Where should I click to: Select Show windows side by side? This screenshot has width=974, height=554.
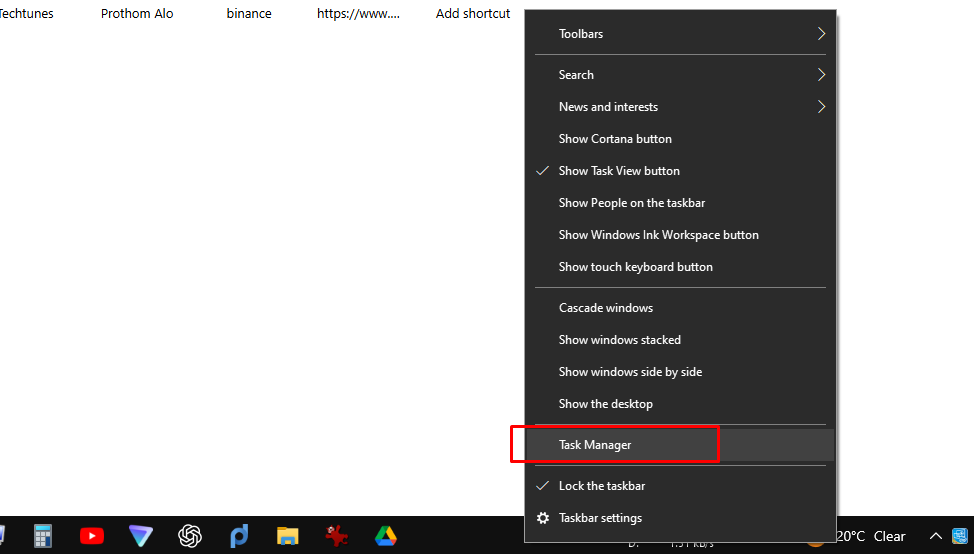680,372
